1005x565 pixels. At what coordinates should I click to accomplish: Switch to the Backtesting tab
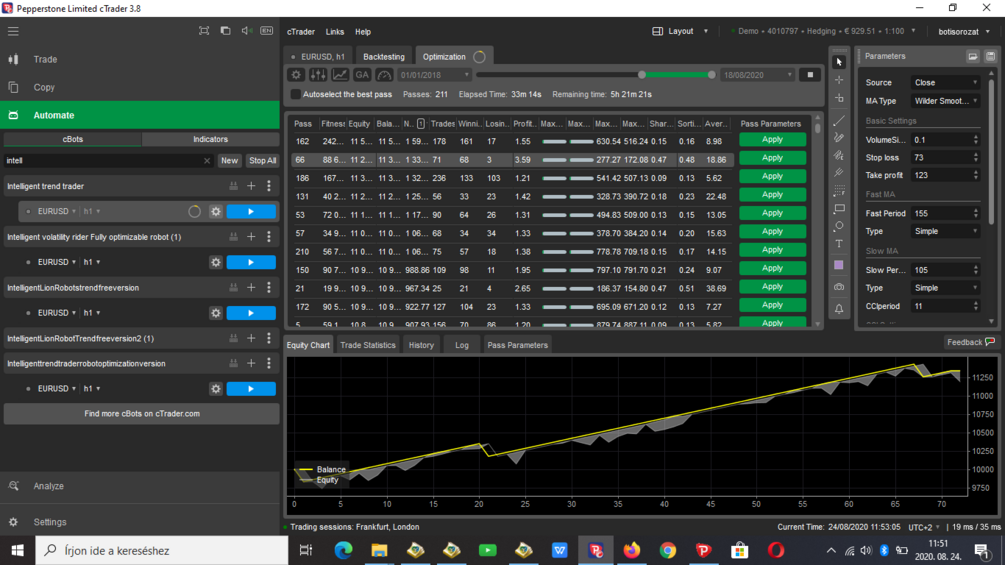click(383, 57)
